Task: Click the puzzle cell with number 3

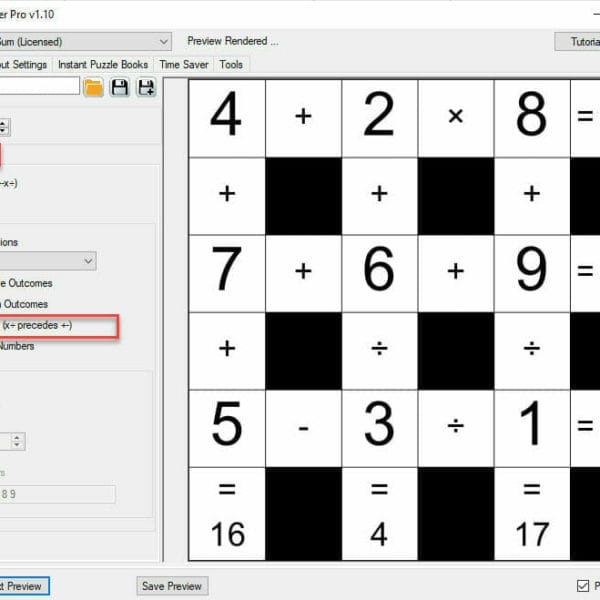Action: [x=380, y=428]
